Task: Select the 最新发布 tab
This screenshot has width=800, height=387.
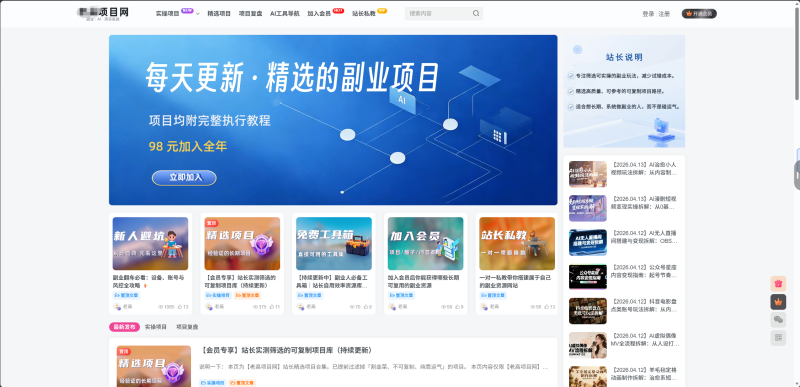Action: tap(124, 327)
